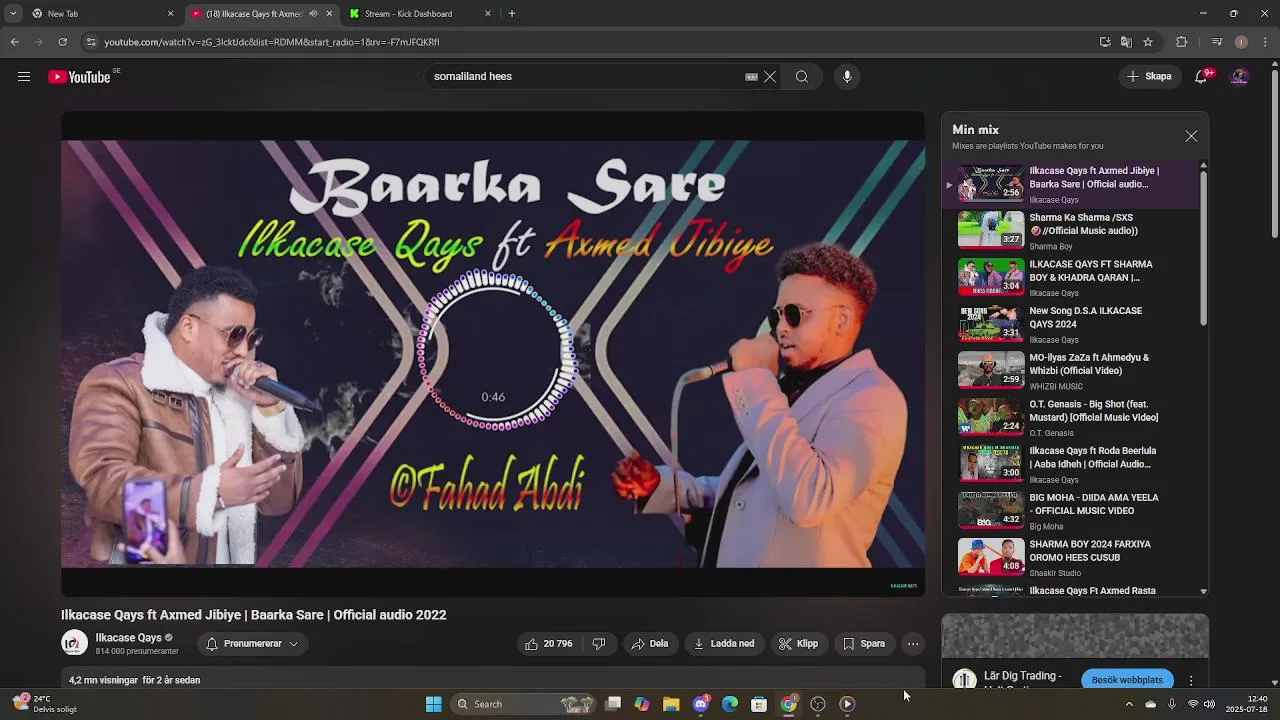The height and width of the screenshot is (720, 1280).
Task: Close the Min mix playlist panel
Action: pyautogui.click(x=1191, y=136)
